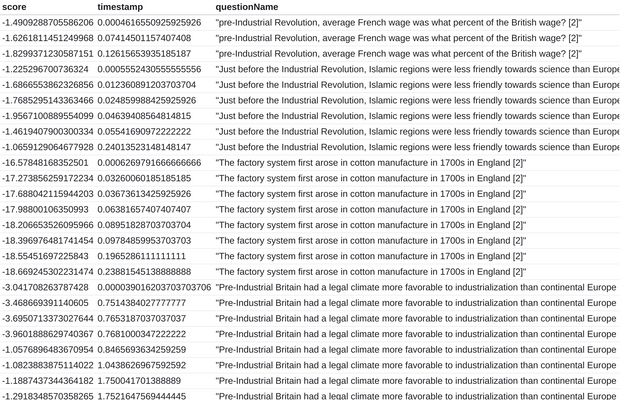Select score cell -1.225296700736324
Image resolution: width=640 pixels, height=400 pixels.
(x=45, y=69)
